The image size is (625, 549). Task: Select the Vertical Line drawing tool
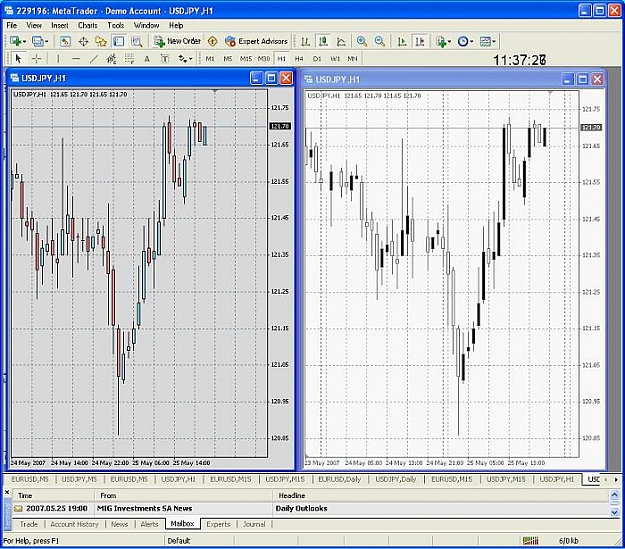[58, 59]
